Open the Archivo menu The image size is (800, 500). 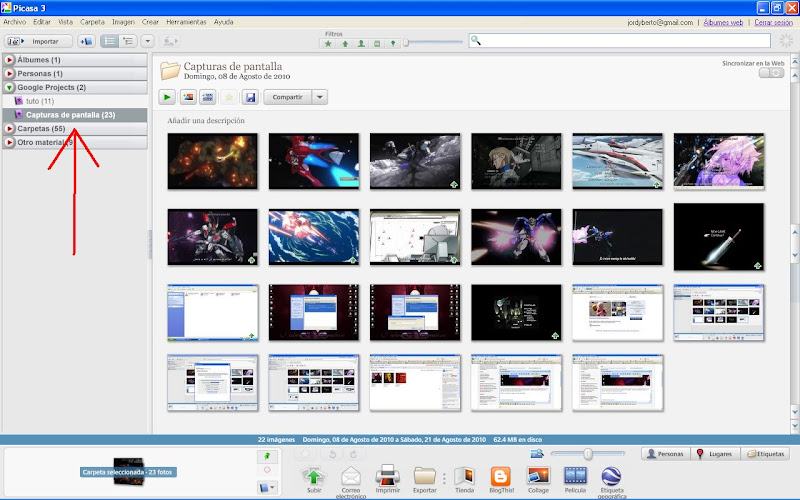click(x=15, y=22)
